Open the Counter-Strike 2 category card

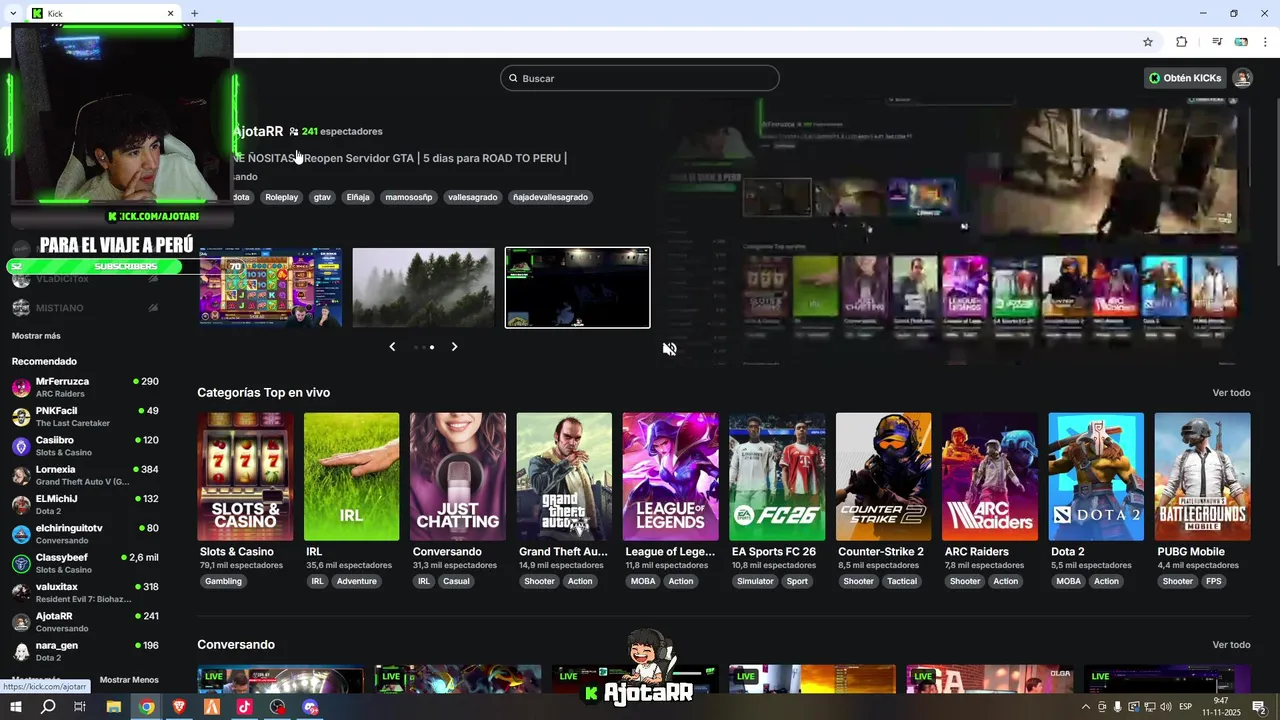click(883, 477)
